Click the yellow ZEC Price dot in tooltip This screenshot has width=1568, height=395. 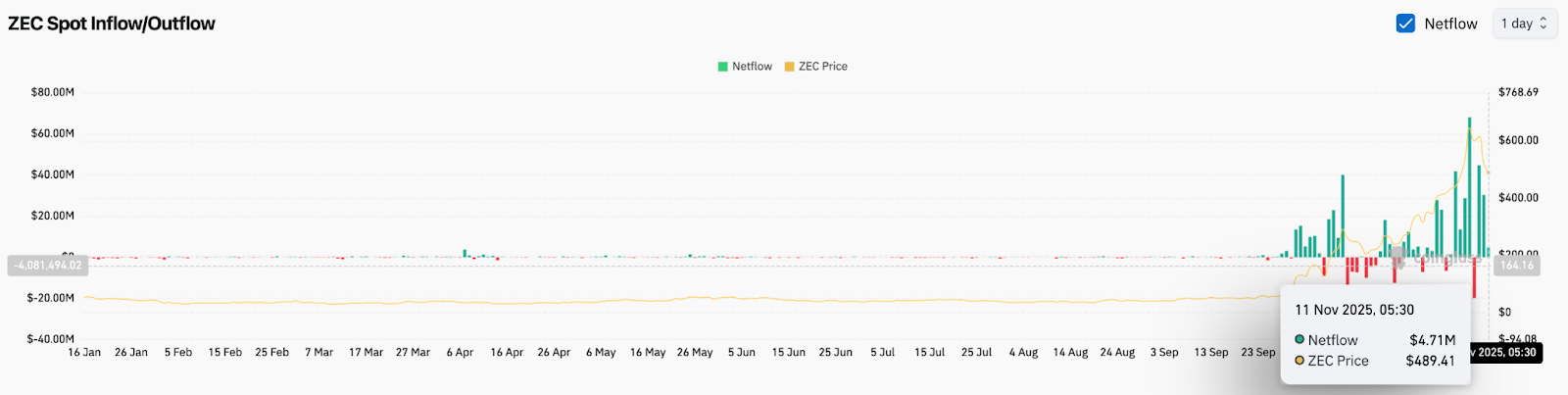coord(1299,361)
